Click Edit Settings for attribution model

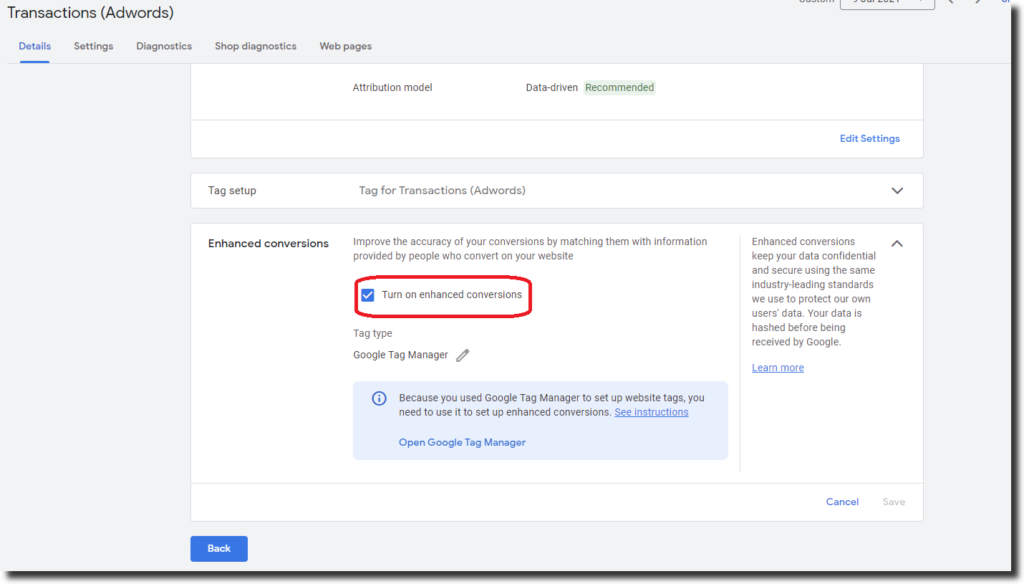click(869, 138)
